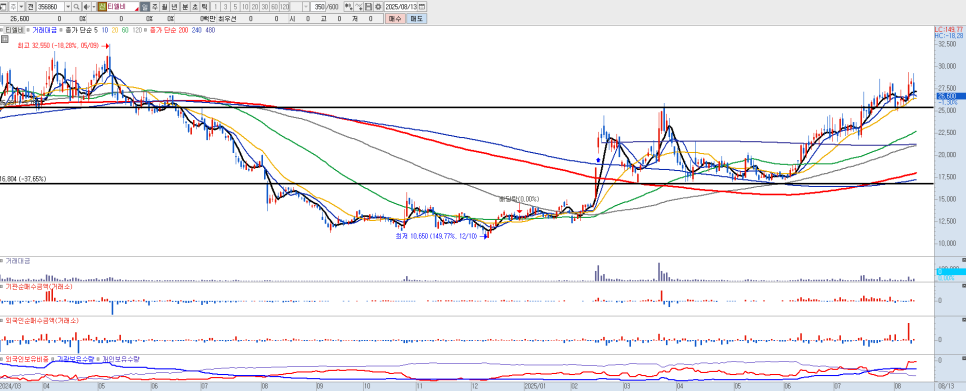The height and width of the screenshot is (391, 966).
Task: Open the dropdown arrow at top-left toolbar
Action: coord(20,6)
